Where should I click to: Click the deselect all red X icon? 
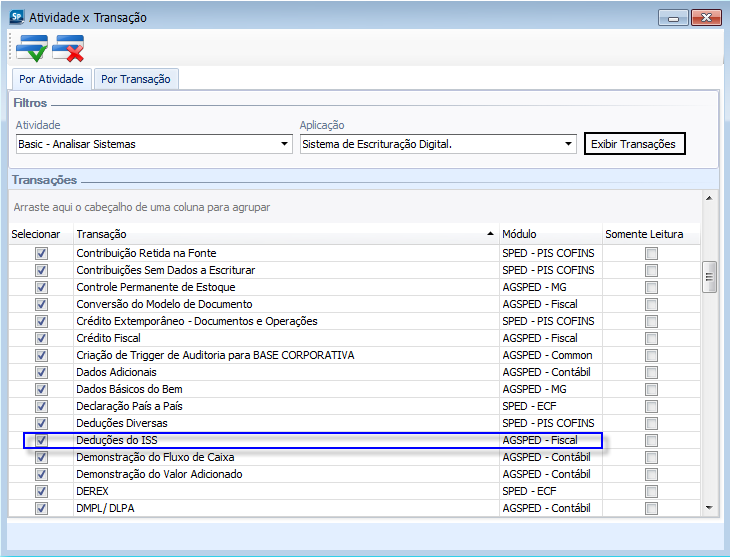pyautogui.click(x=69, y=47)
